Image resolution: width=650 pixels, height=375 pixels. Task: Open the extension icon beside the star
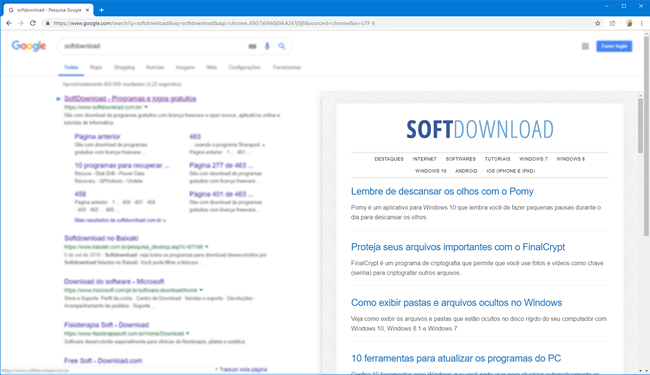point(612,23)
